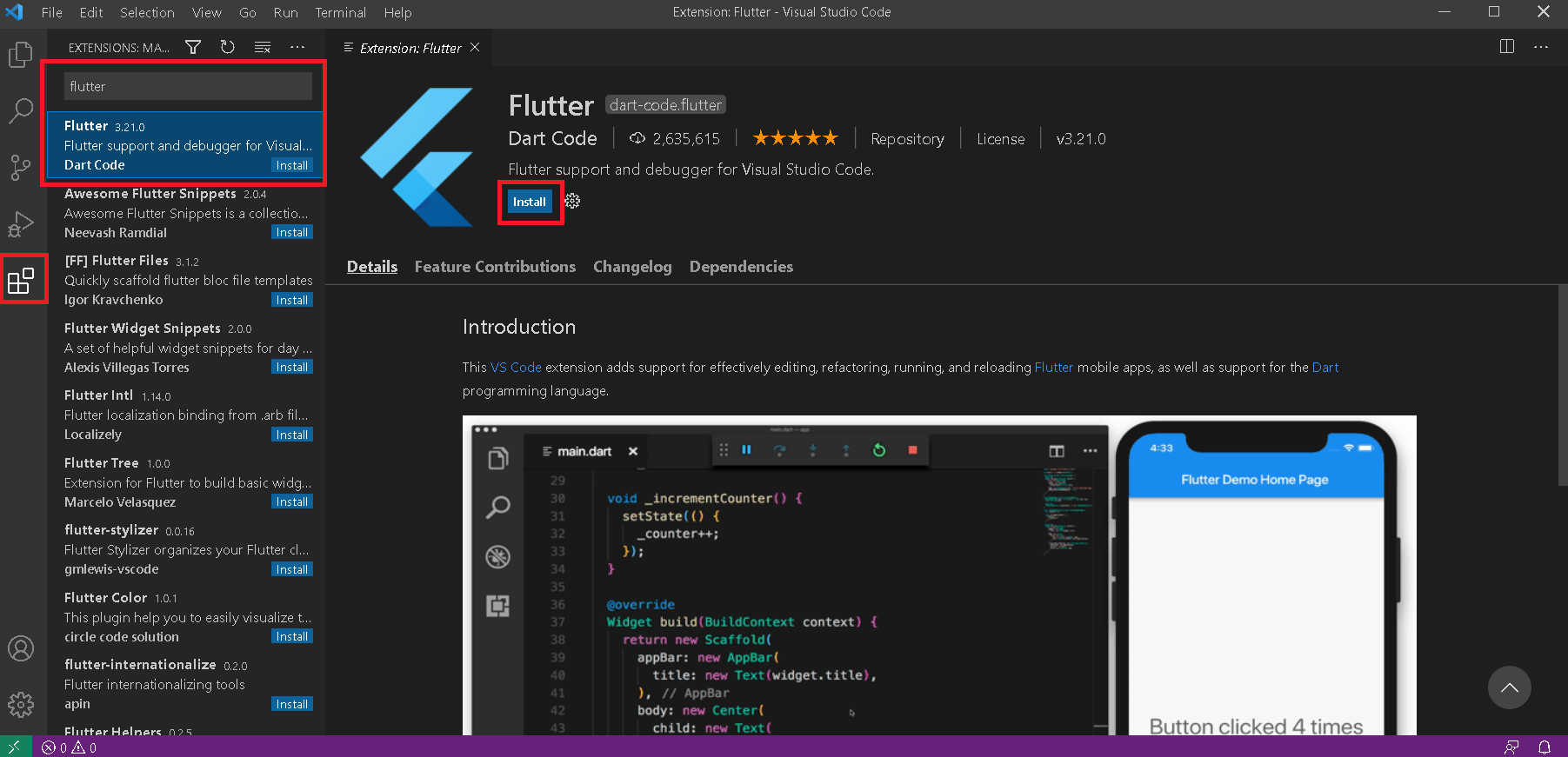
Task: Install Flutter 3.21.0 from the list
Action: [291, 165]
